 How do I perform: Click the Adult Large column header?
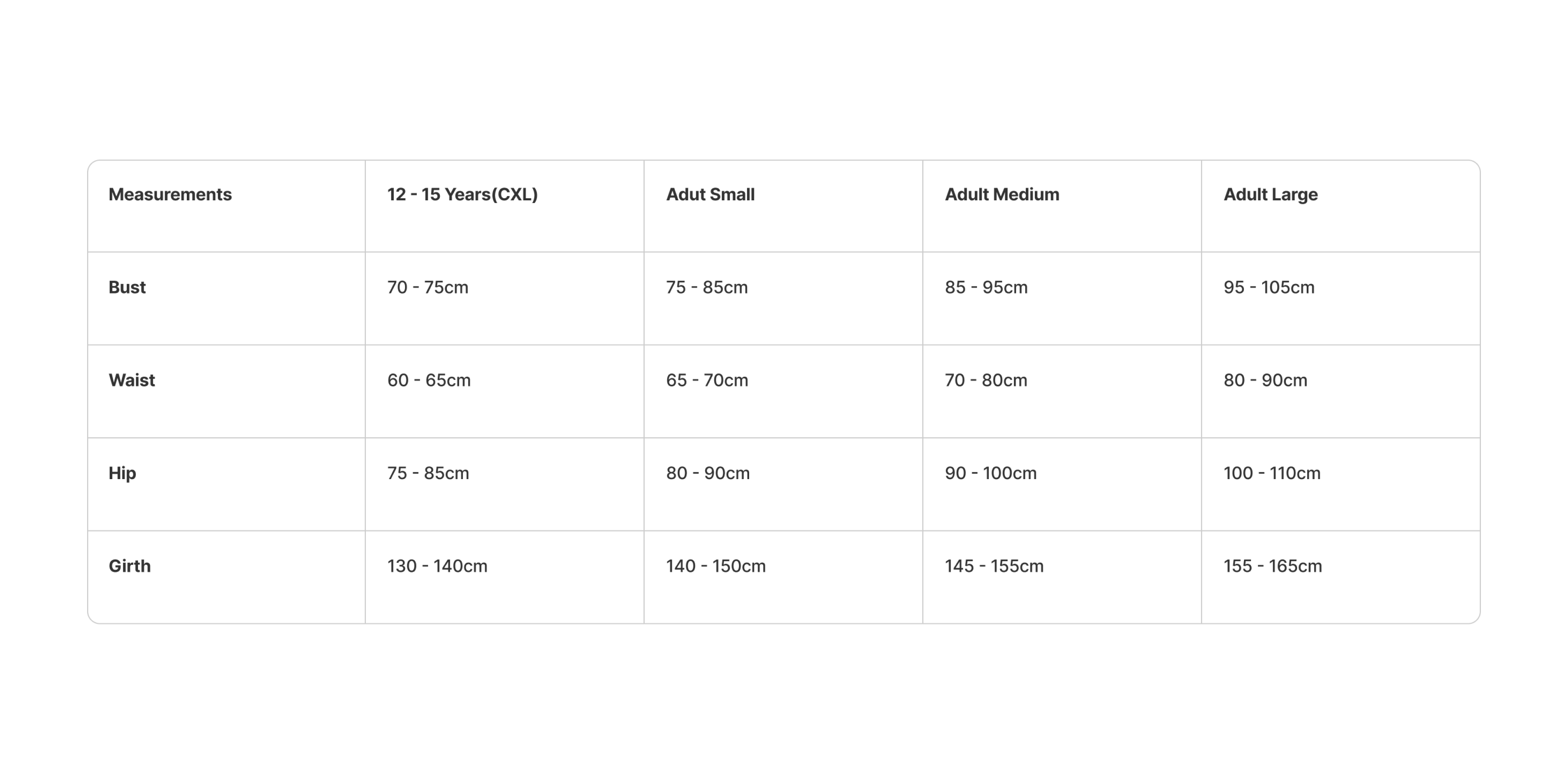[1271, 195]
